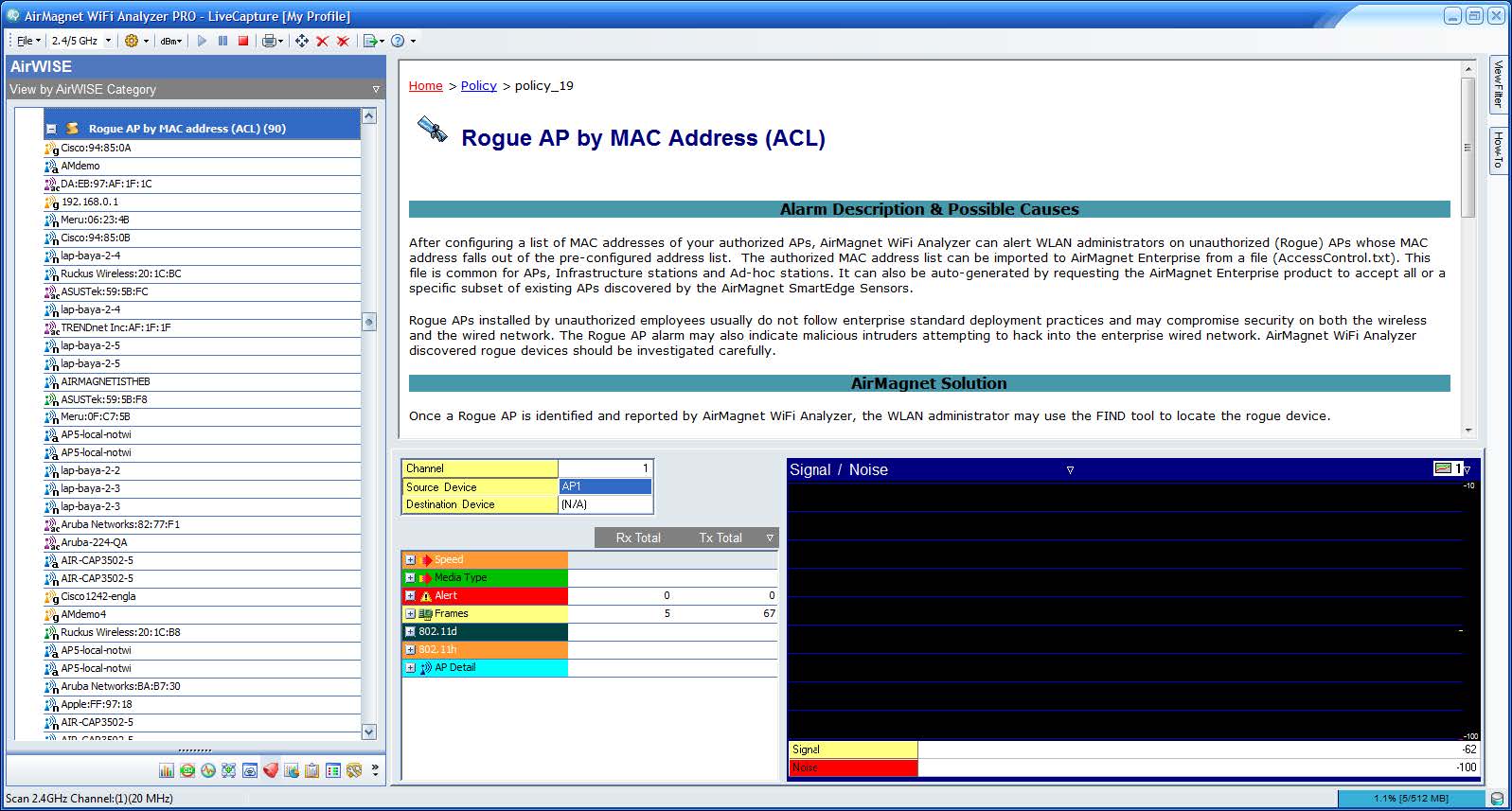Click the Start bar-chart icon in bottom navigation

coord(167,770)
